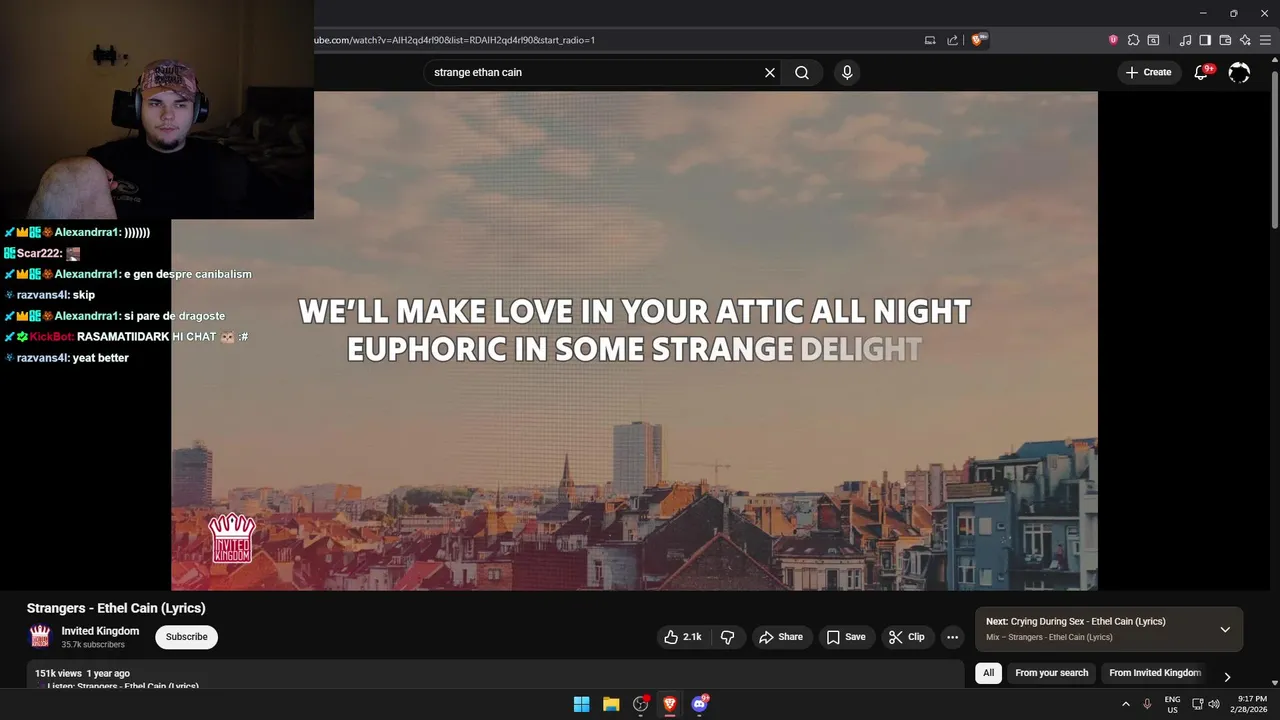Select the All filter chip
This screenshot has height=720, width=1280.
[x=988, y=673]
